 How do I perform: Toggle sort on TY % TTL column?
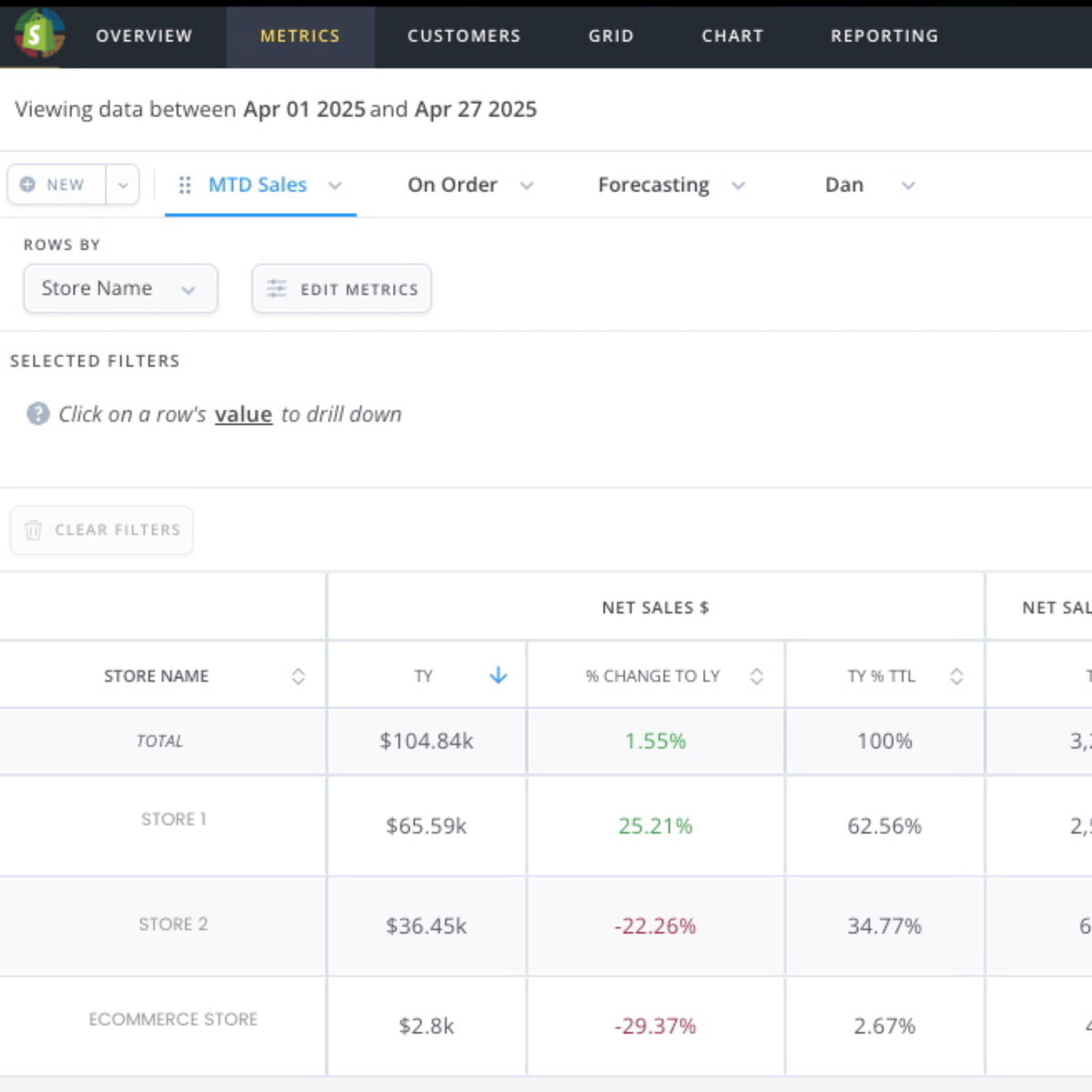956,676
